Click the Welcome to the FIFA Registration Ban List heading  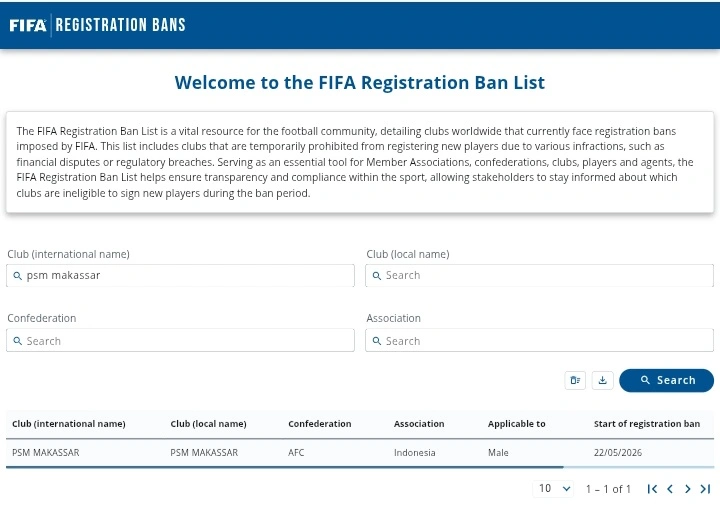pyautogui.click(x=360, y=83)
